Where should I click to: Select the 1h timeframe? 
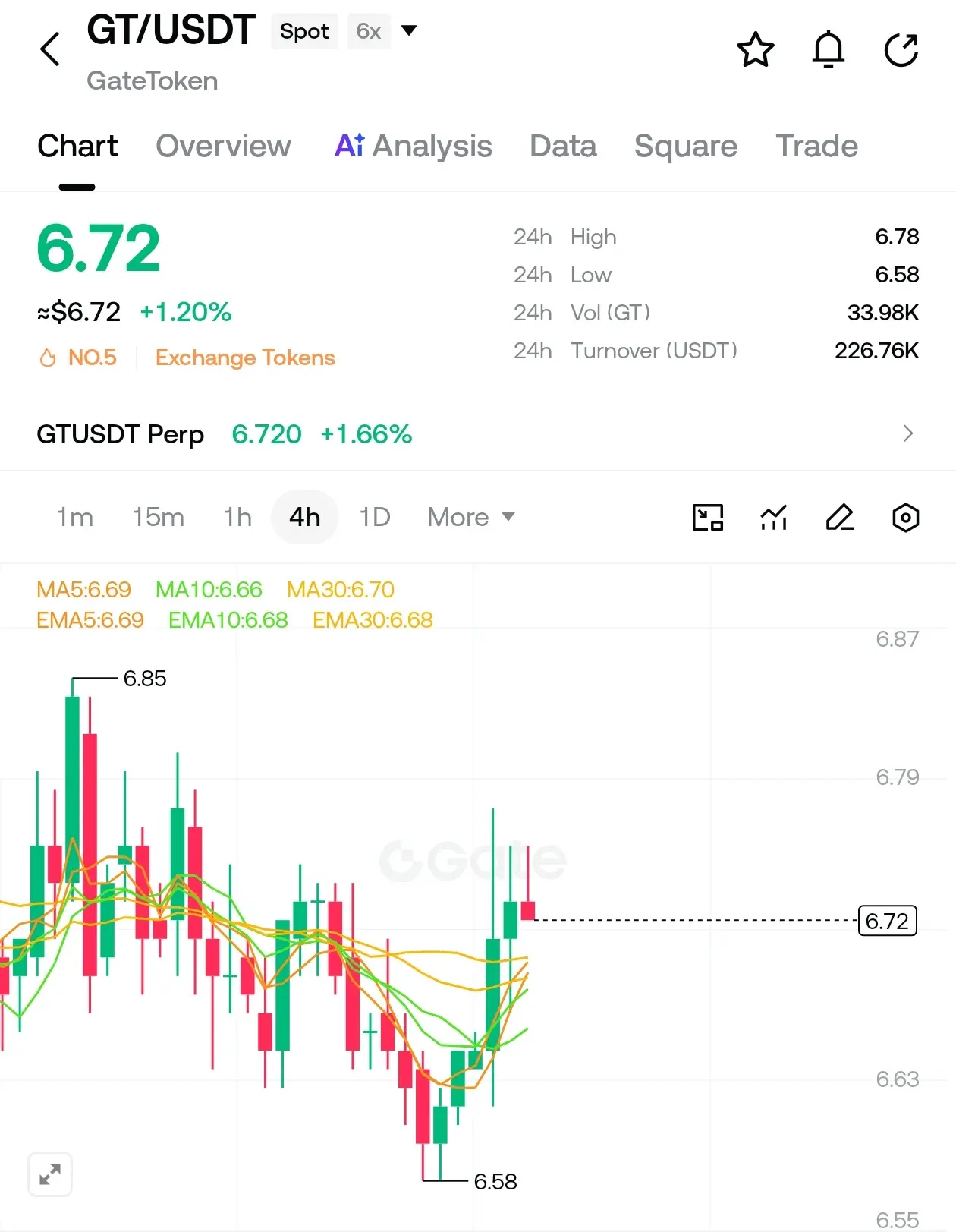(x=237, y=517)
